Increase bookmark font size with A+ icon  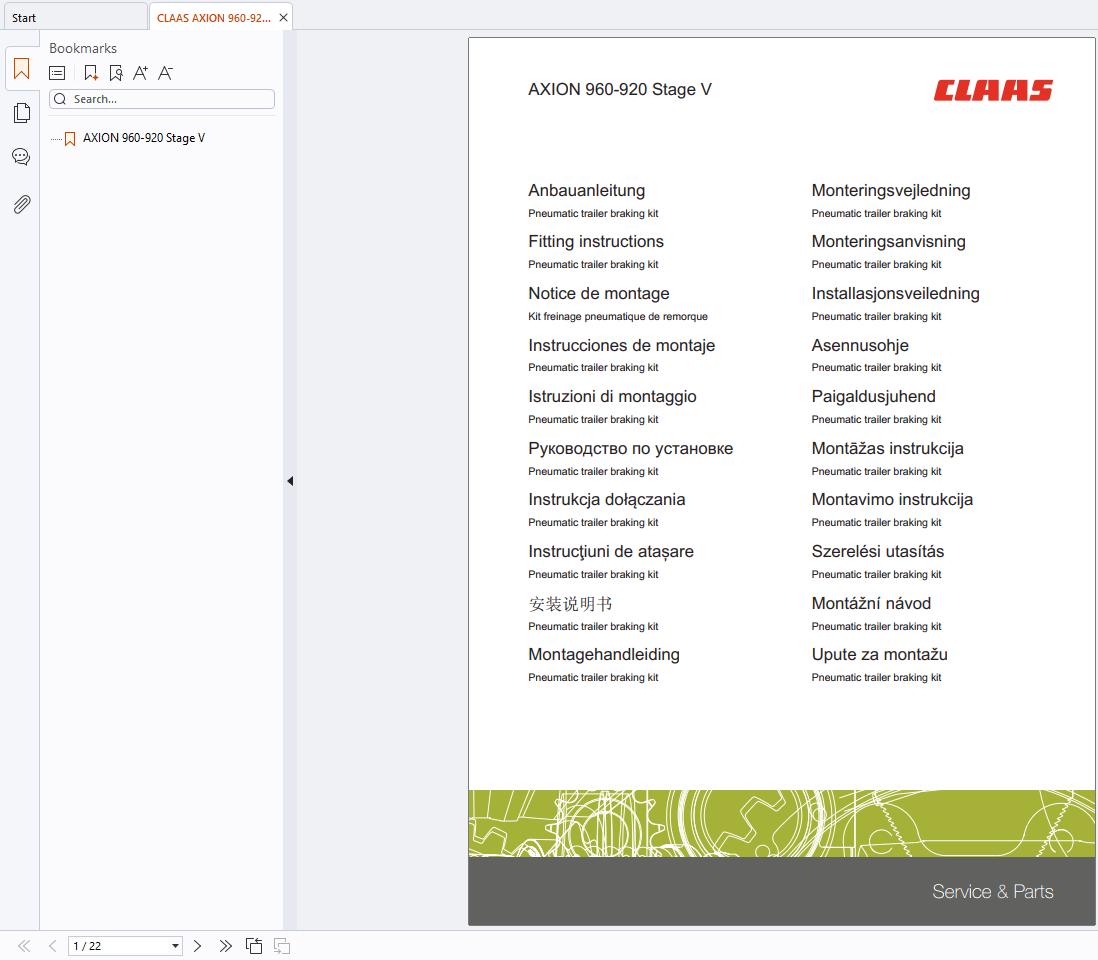point(141,73)
